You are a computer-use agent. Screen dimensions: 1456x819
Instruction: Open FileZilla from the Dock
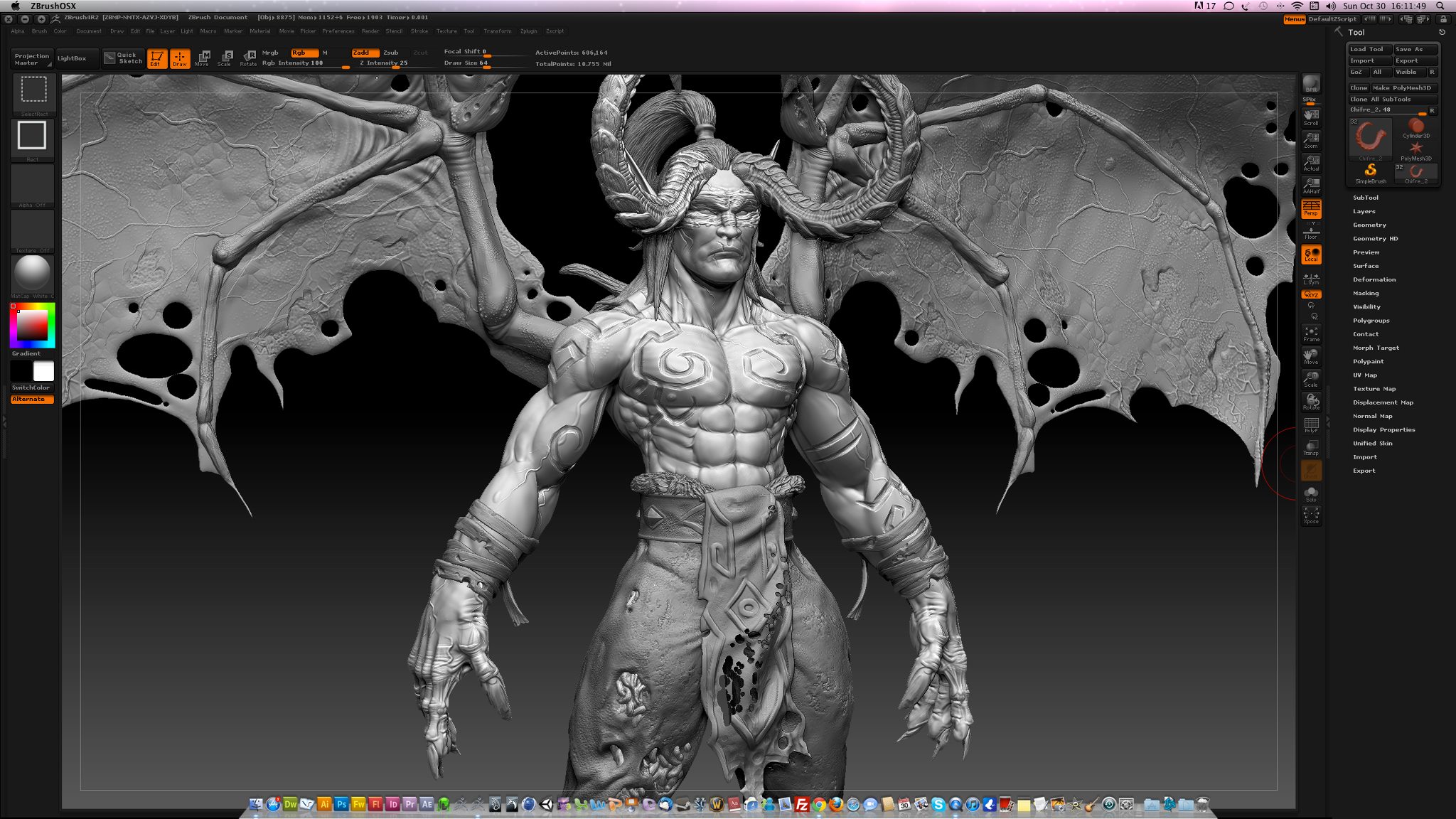(x=802, y=804)
